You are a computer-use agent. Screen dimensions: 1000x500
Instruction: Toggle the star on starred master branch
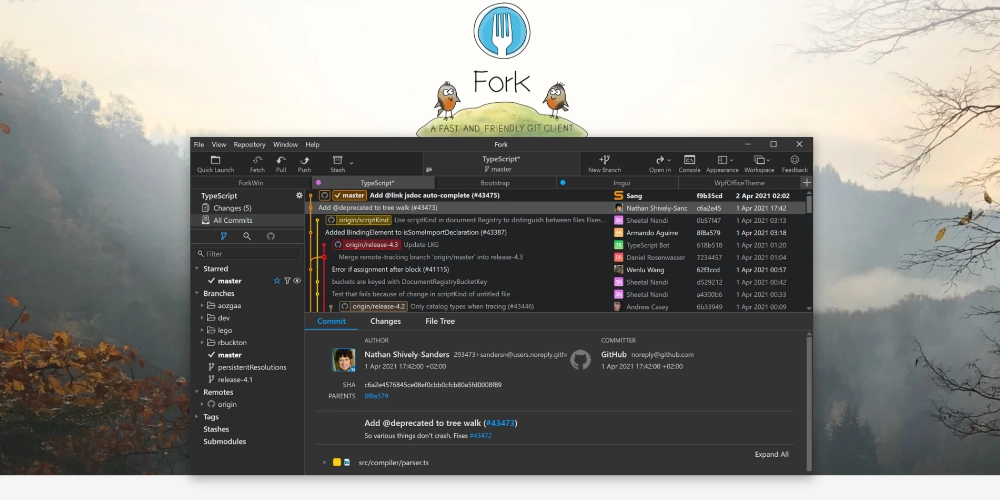(x=277, y=281)
